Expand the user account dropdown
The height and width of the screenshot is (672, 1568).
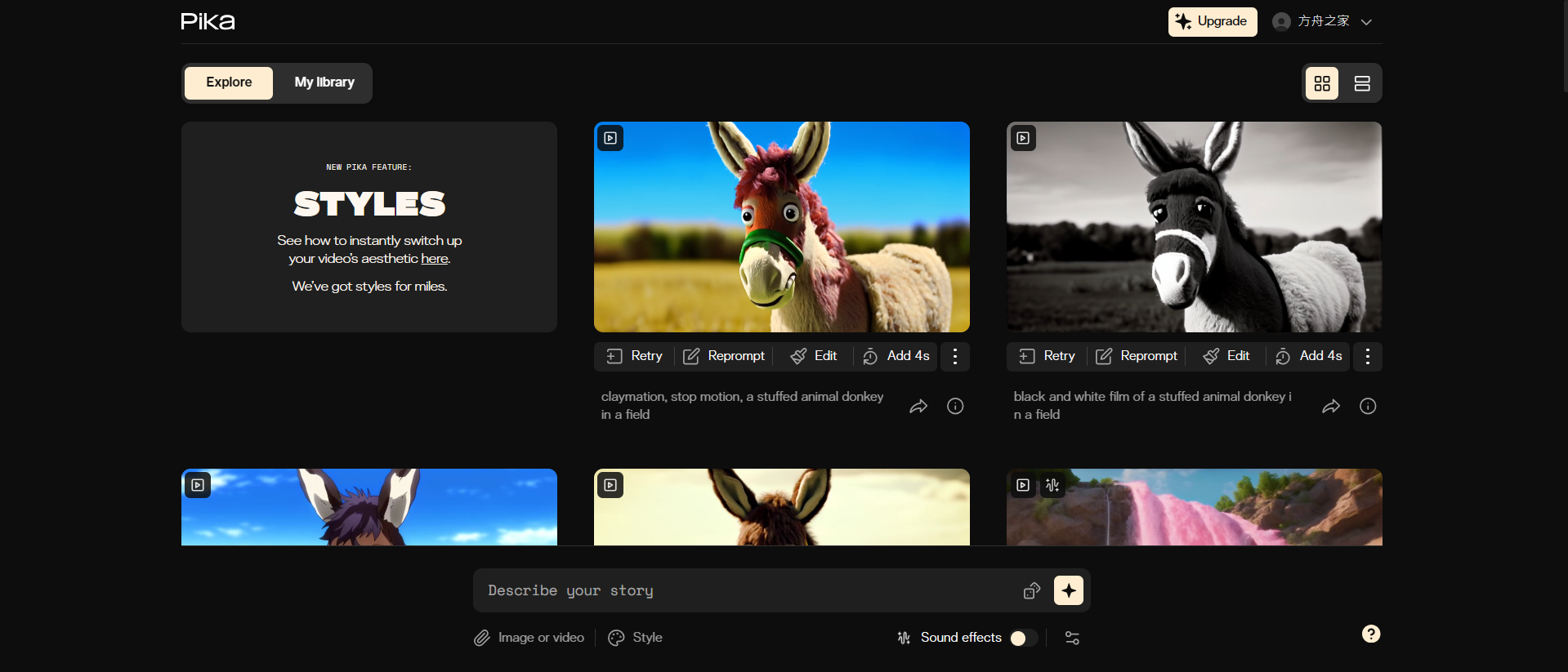1366,22
